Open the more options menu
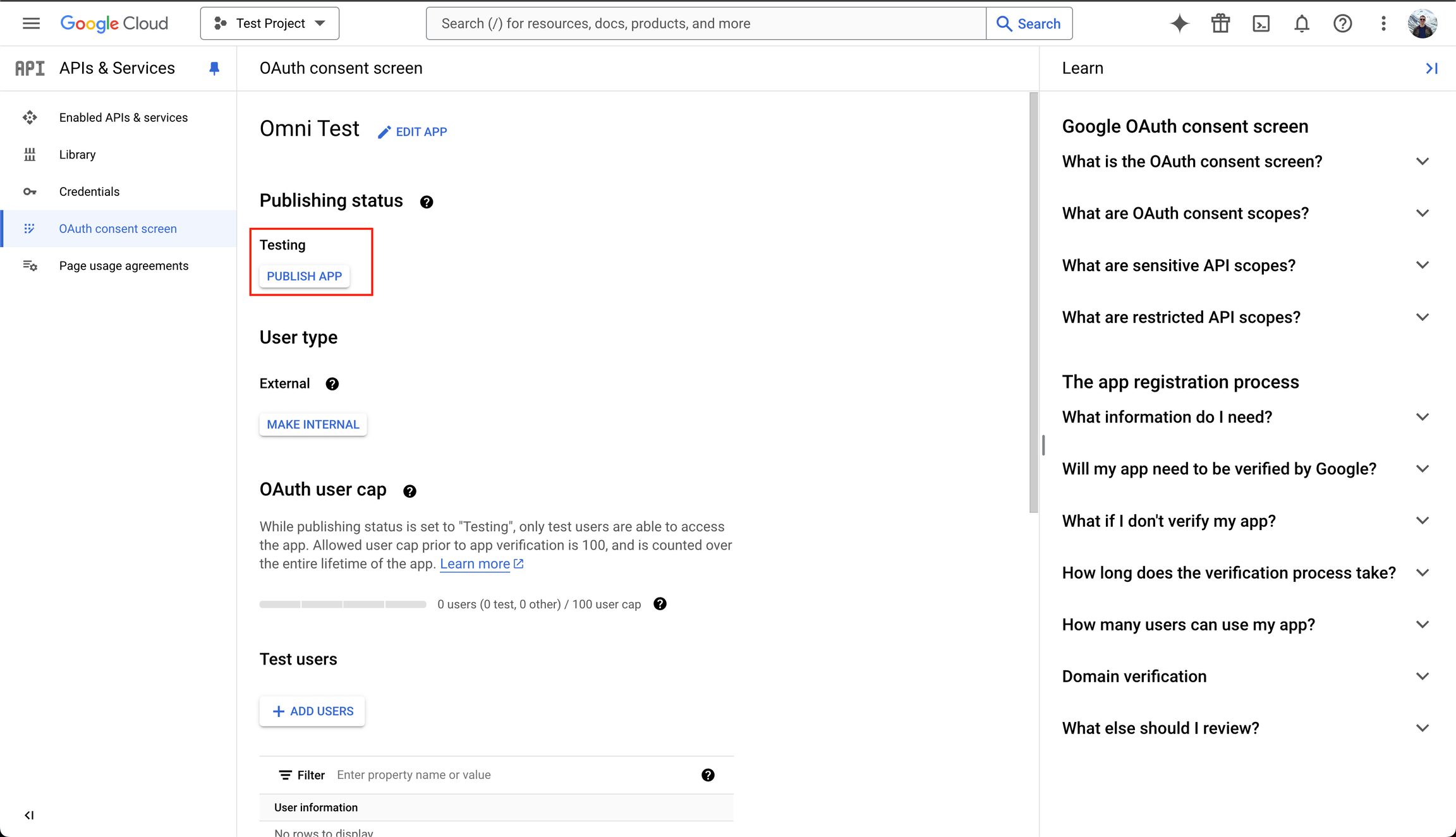The image size is (1456, 837). [1383, 23]
